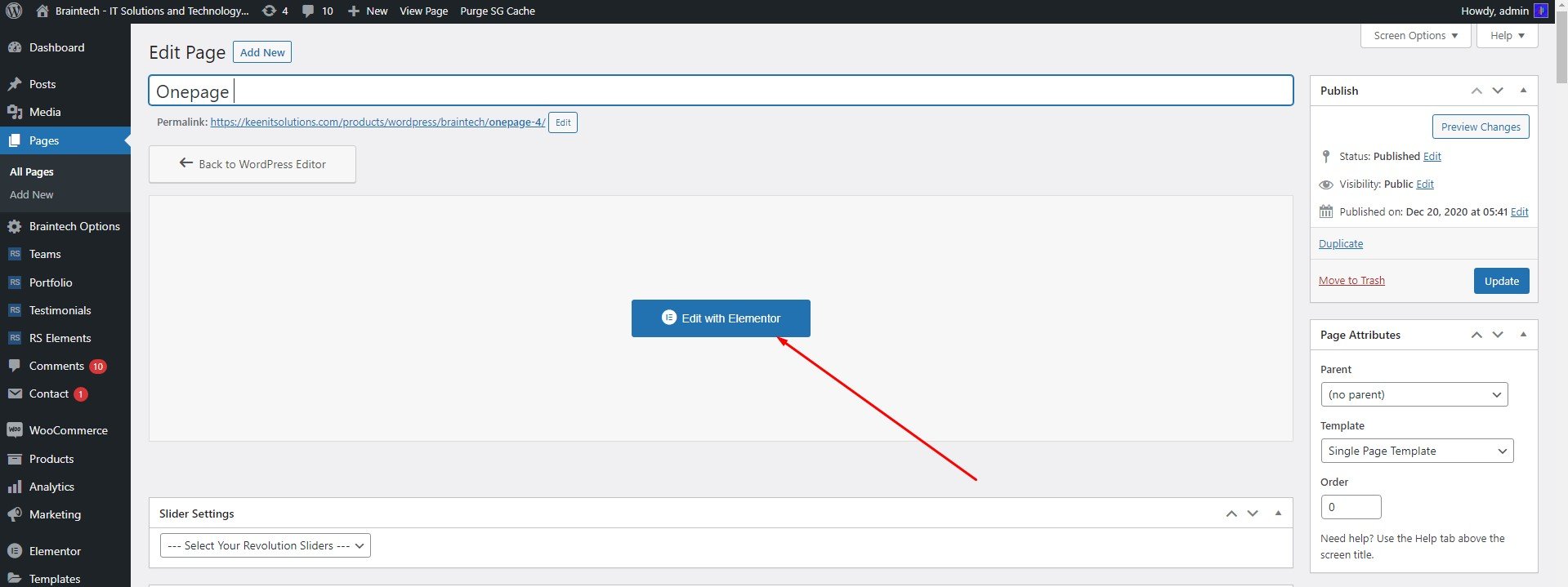Click the Posts pushpin icon in sidebar
The width and height of the screenshot is (1568, 587).
click(x=15, y=84)
